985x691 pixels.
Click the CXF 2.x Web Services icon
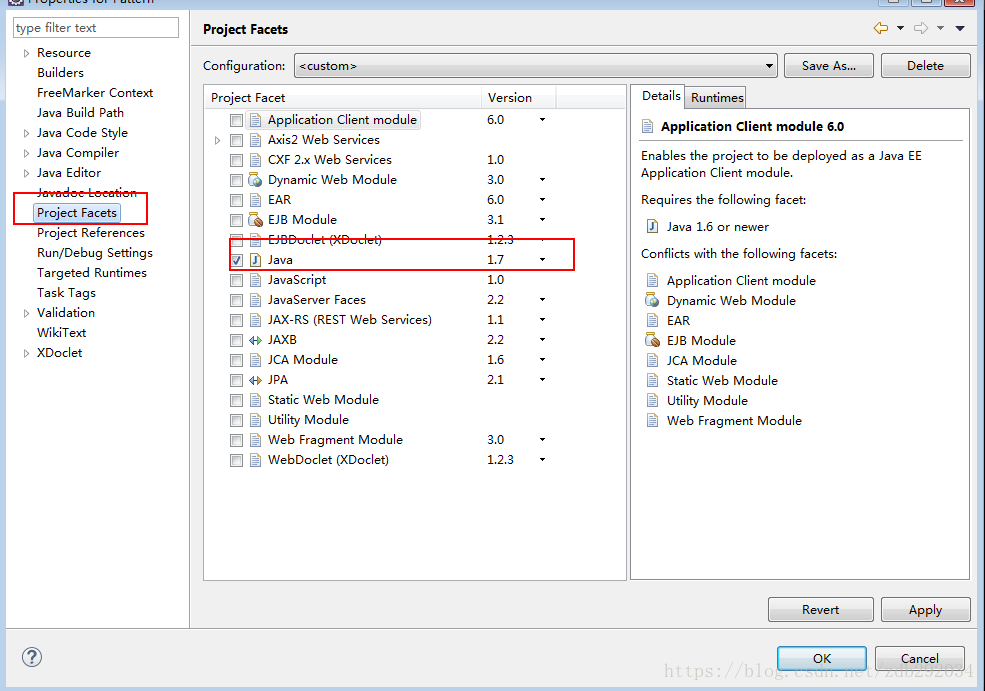point(255,160)
